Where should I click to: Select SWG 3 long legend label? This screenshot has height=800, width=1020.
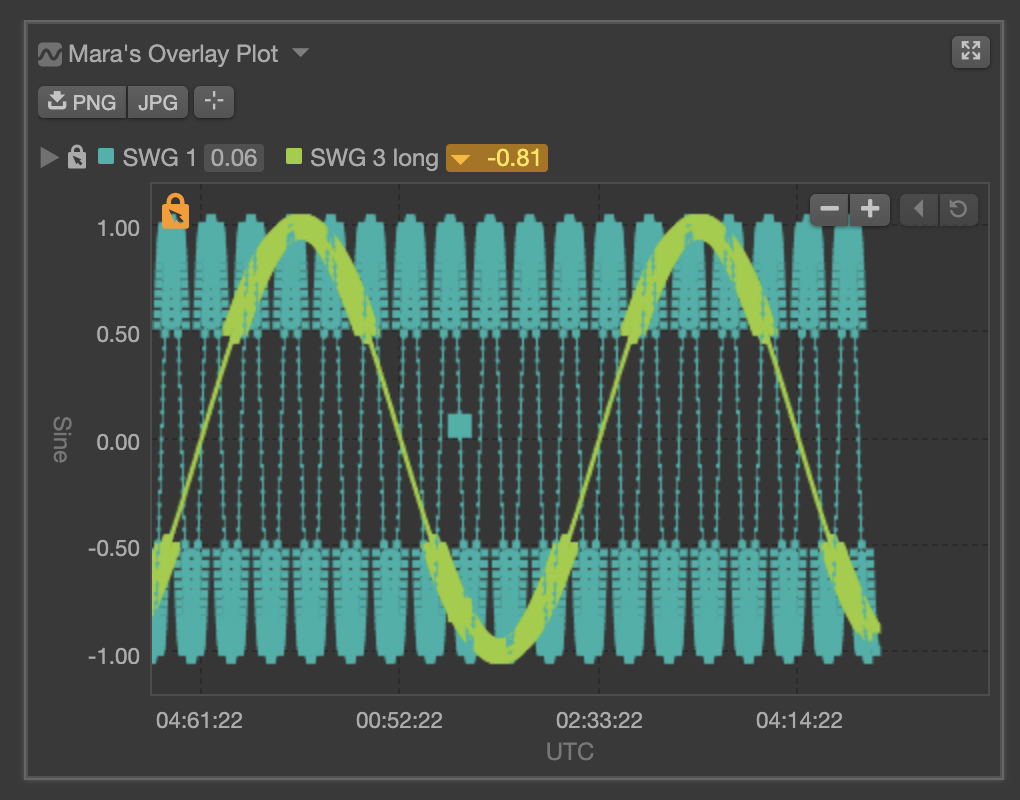coord(374,158)
